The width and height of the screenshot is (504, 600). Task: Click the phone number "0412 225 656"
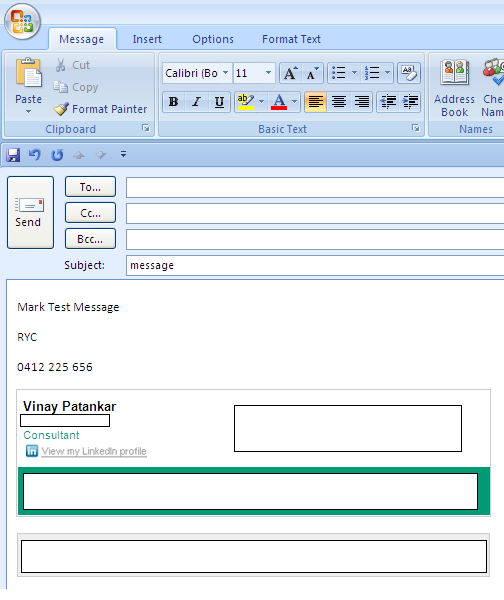coord(55,367)
